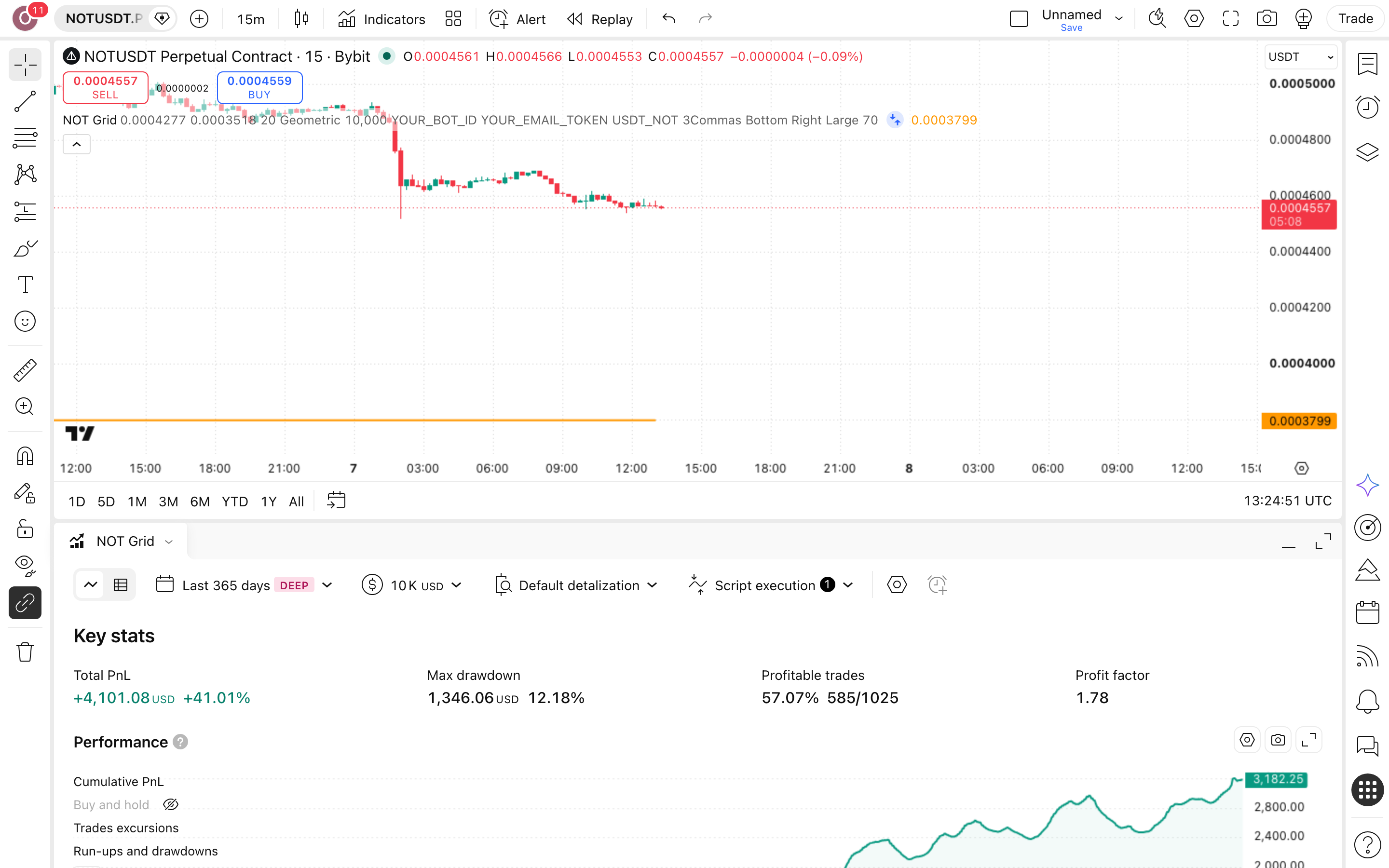
Task: Expand the Script execution dropdown
Action: click(771, 585)
